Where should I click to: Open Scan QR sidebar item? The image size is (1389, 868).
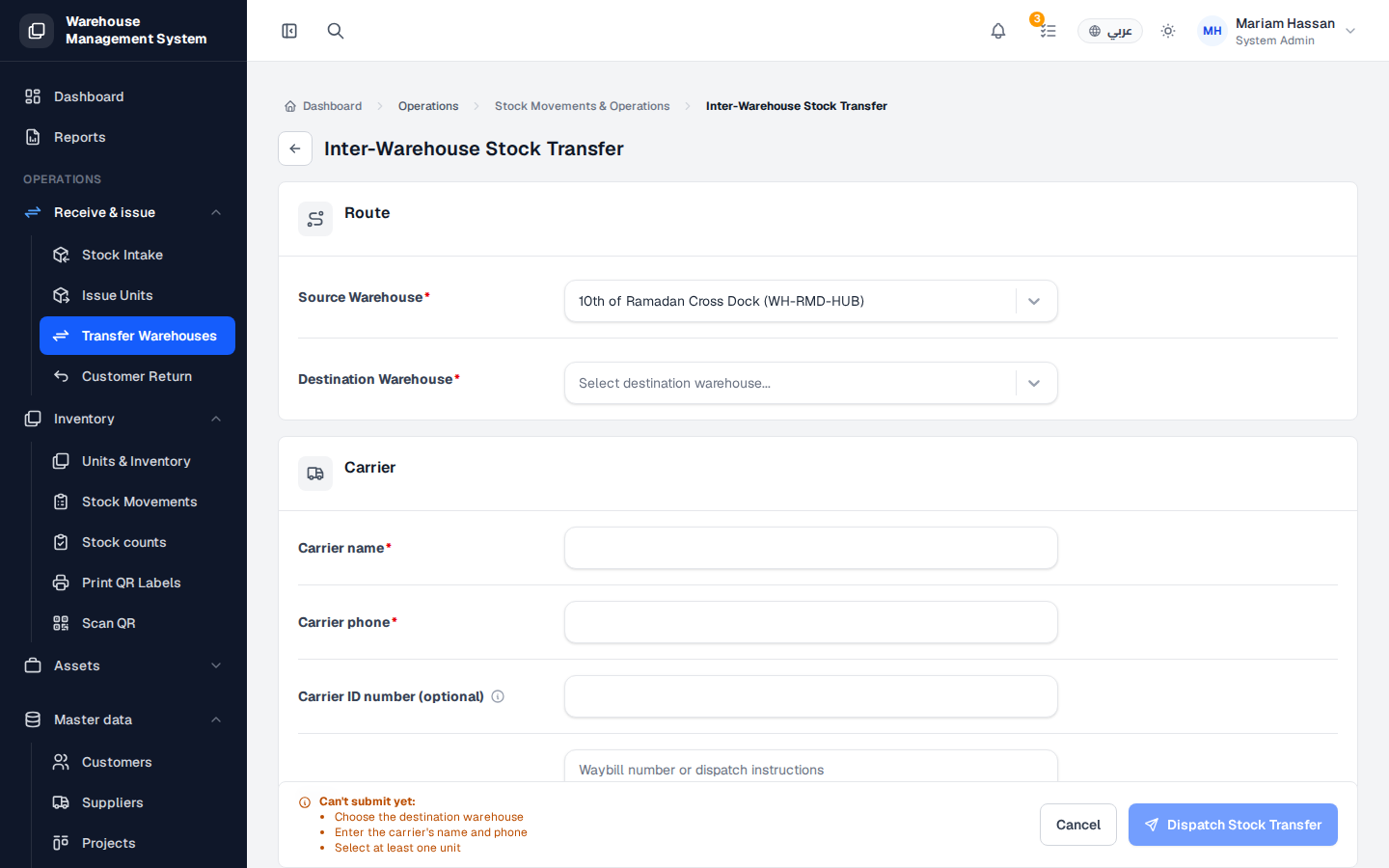click(x=137, y=623)
